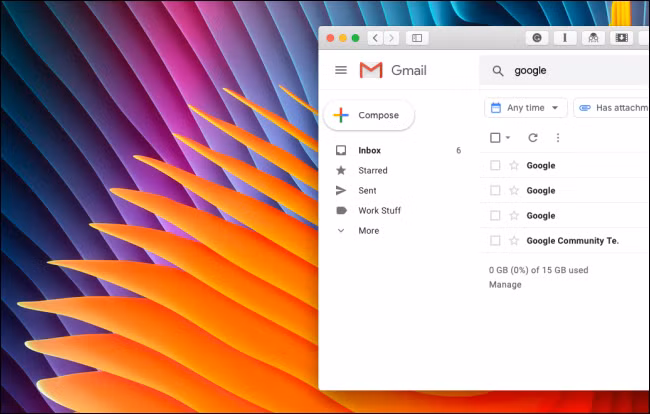Toggle the select-all checkbox
The image size is (650, 414).
(x=495, y=138)
